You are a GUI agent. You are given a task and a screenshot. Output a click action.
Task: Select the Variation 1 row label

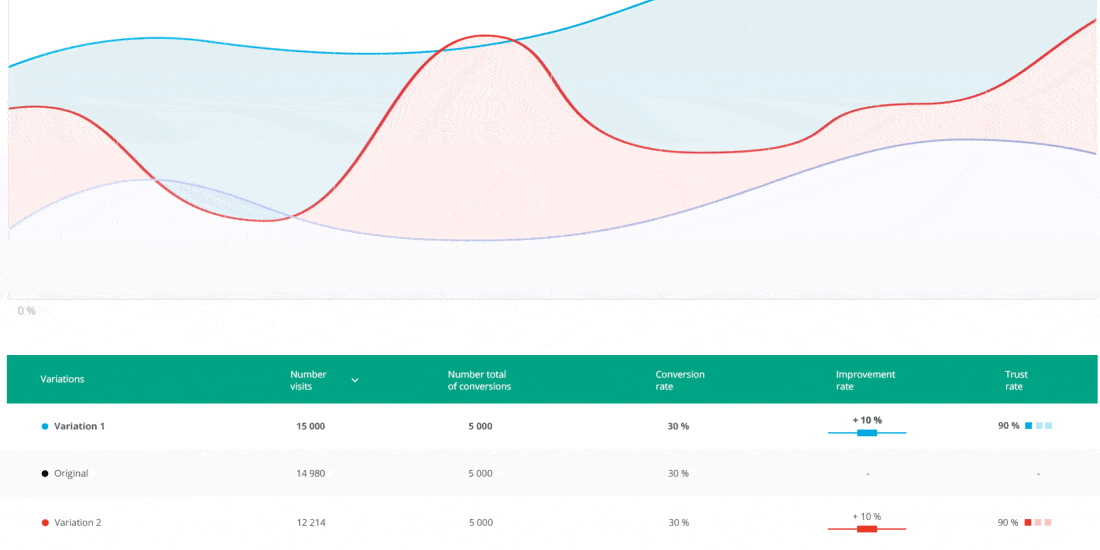click(x=79, y=426)
